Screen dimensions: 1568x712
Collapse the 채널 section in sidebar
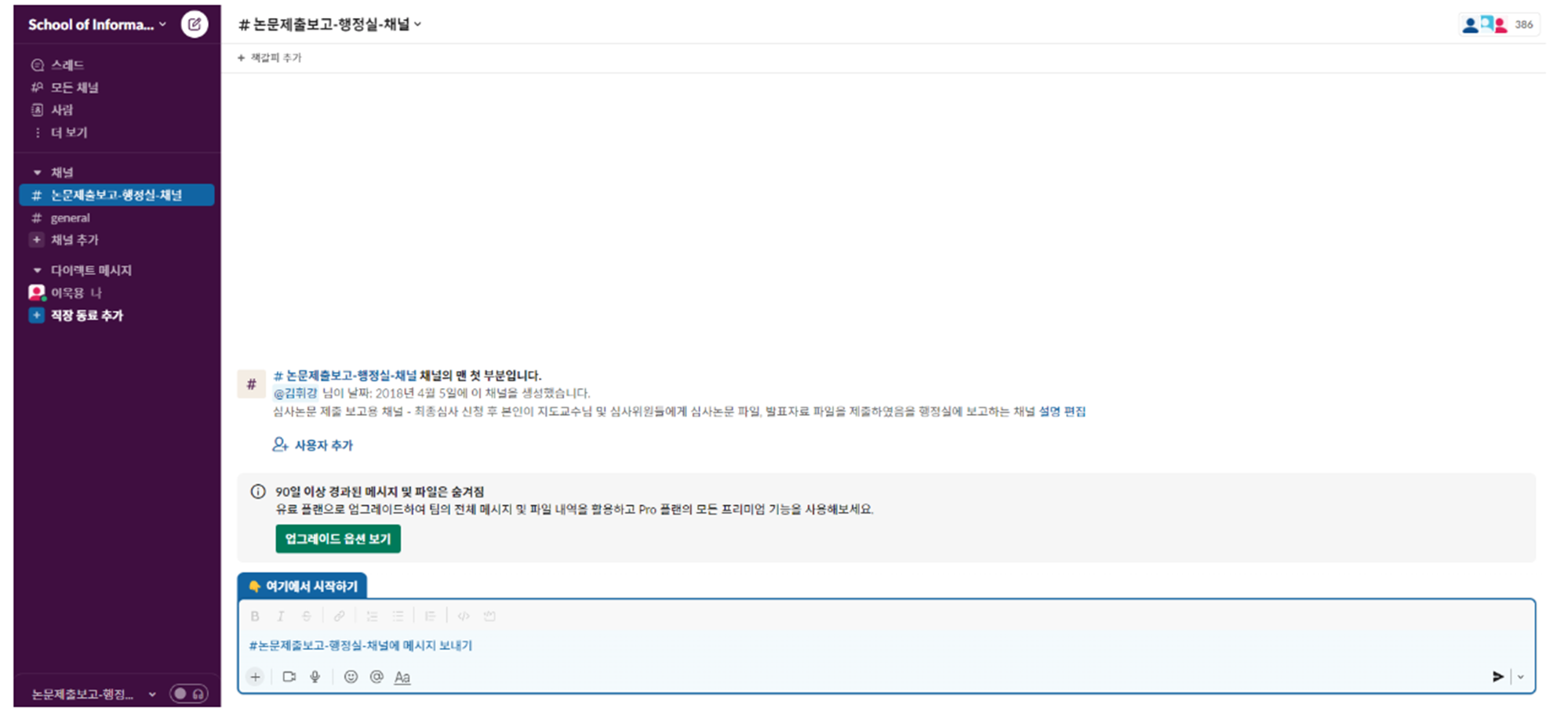37,173
